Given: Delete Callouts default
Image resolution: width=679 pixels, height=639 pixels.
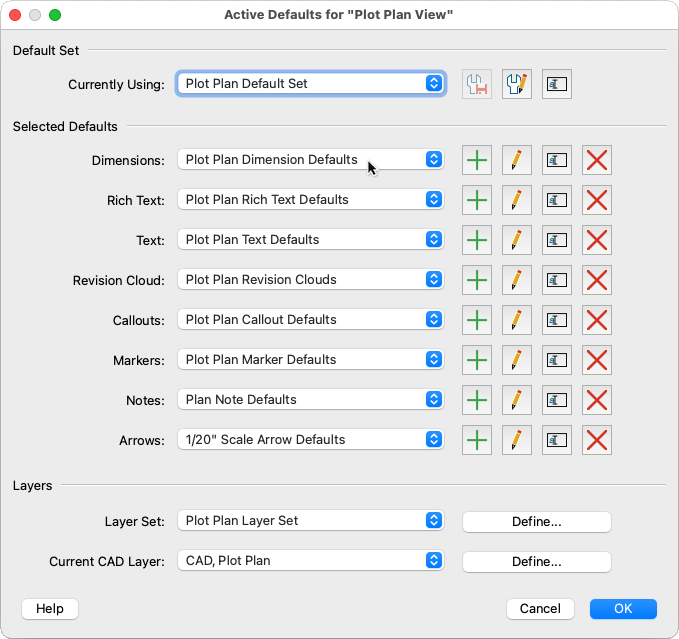Looking at the screenshot, I should click(597, 320).
